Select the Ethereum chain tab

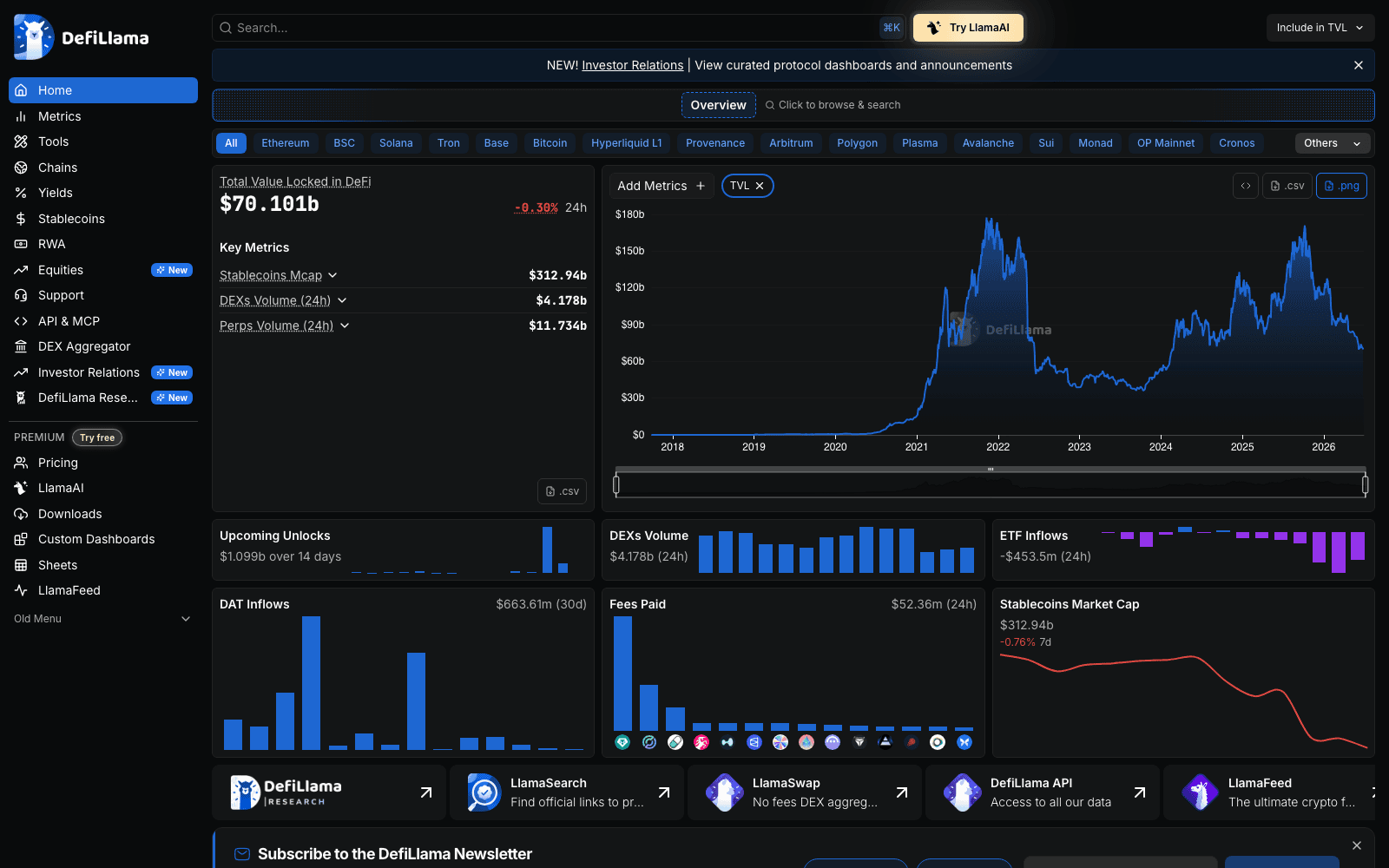point(286,143)
